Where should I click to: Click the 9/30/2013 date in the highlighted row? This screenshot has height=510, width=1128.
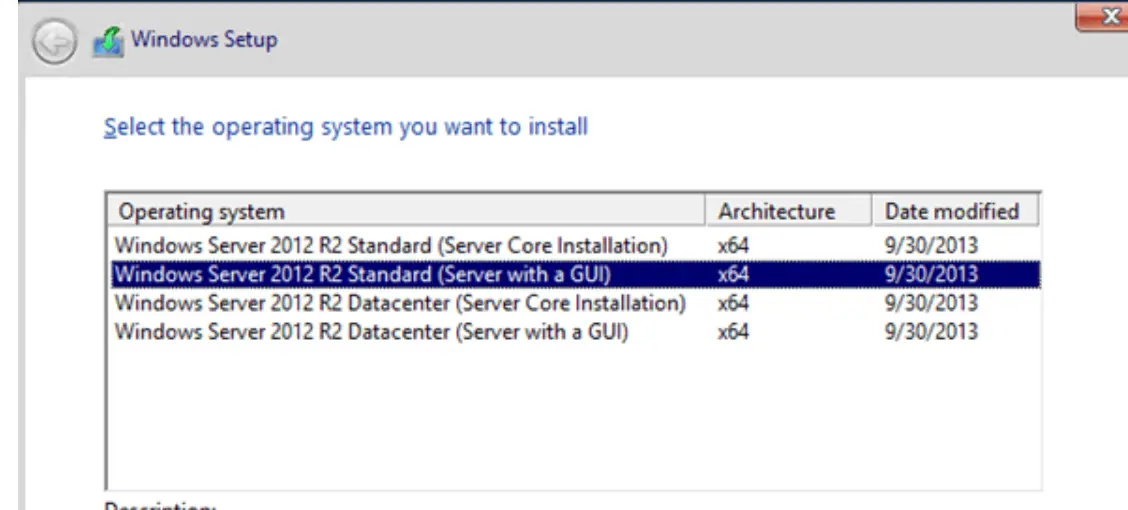931,274
